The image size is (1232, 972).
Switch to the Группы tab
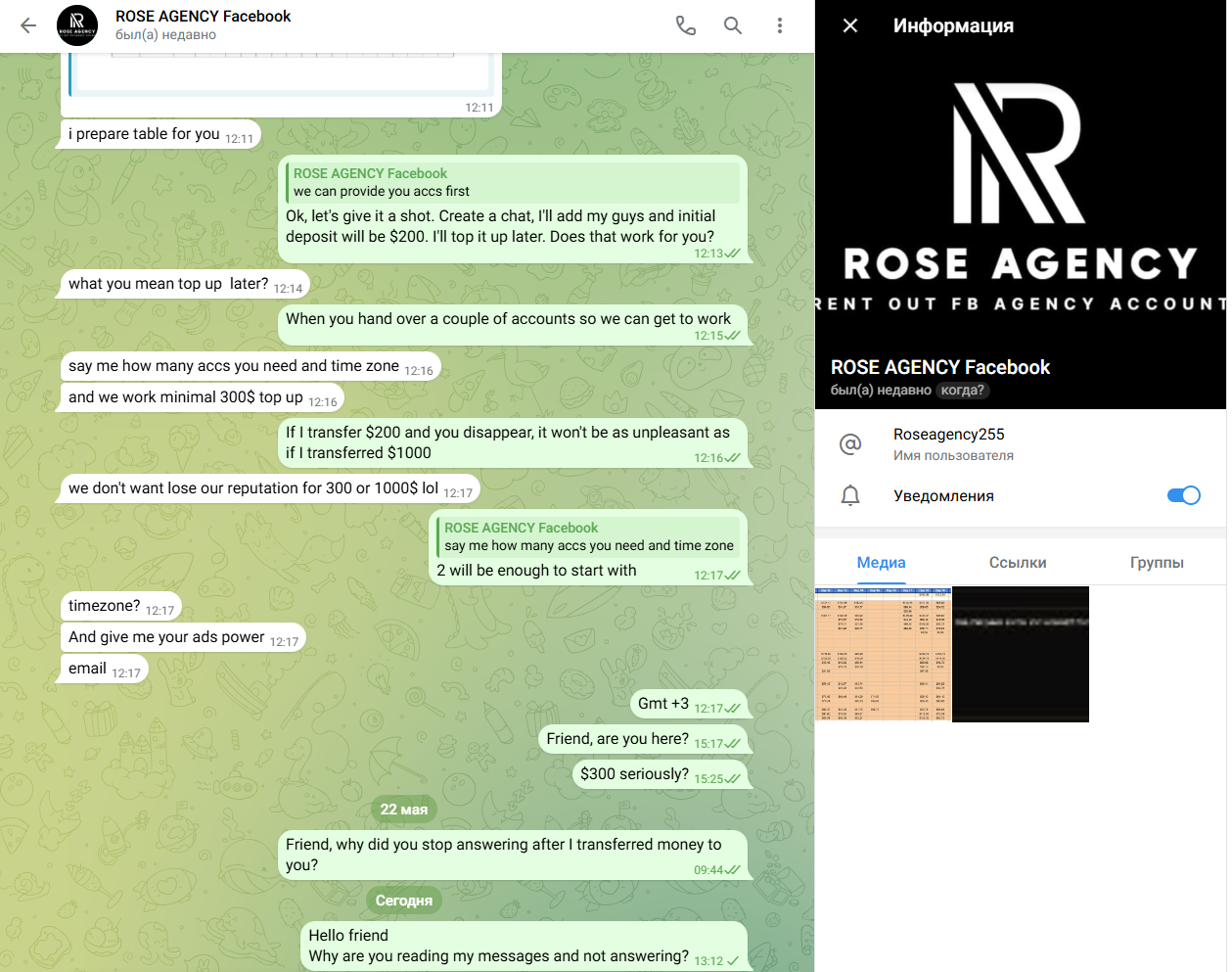(1157, 563)
